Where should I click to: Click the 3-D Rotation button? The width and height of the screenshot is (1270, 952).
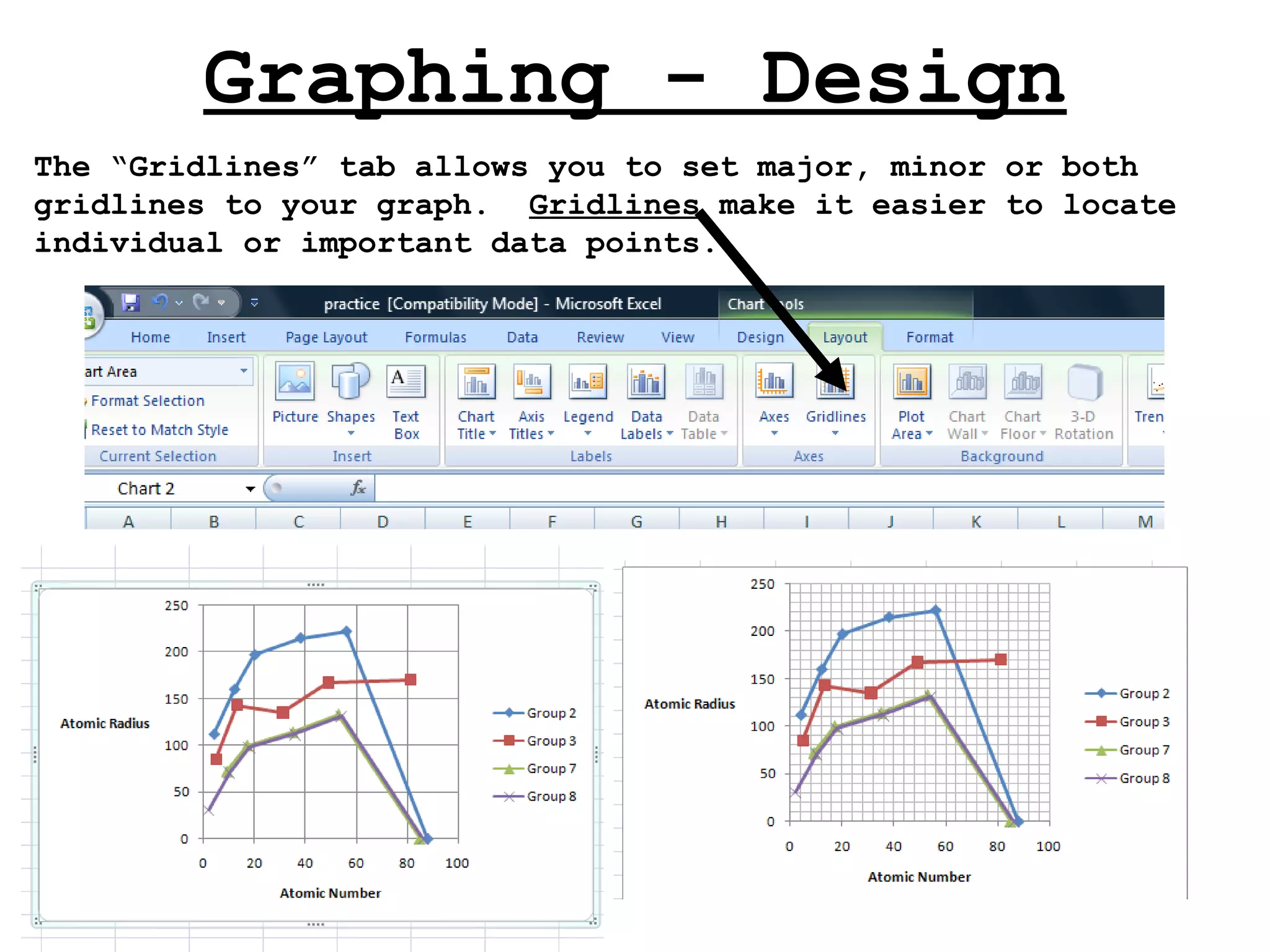point(1084,402)
